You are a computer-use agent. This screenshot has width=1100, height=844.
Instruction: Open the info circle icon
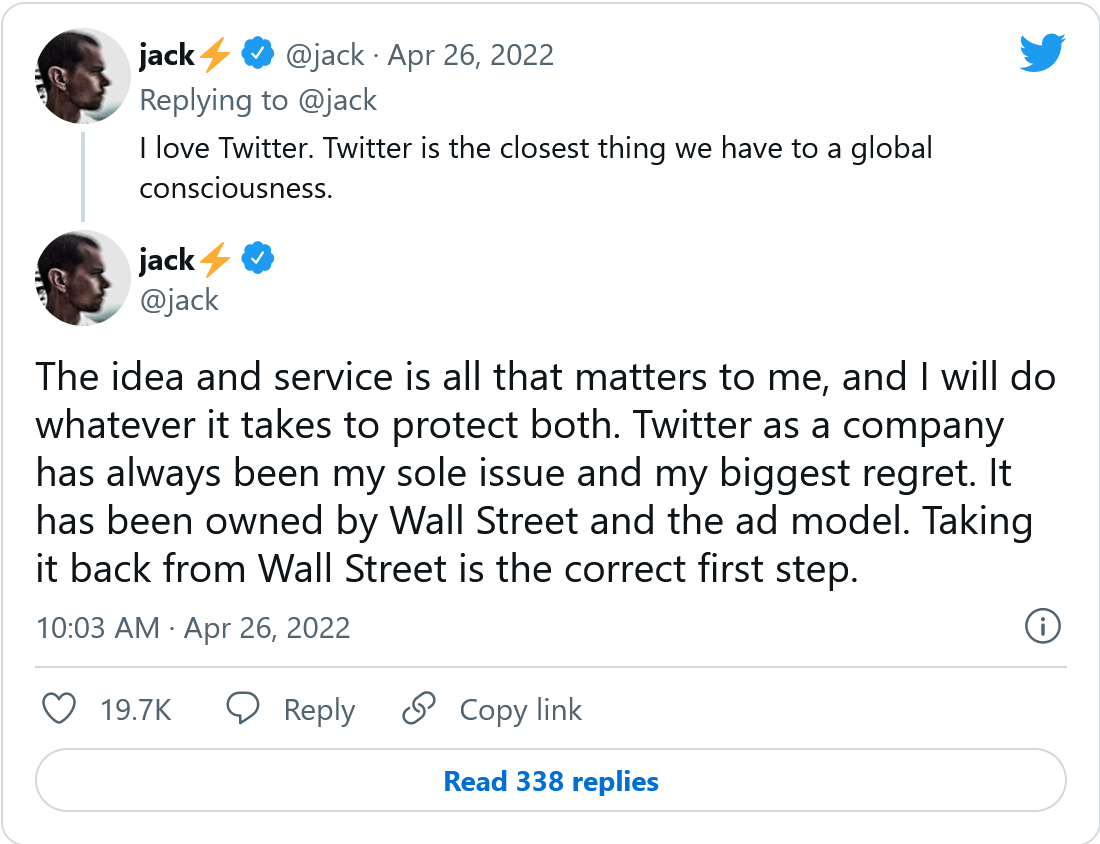pos(1043,627)
